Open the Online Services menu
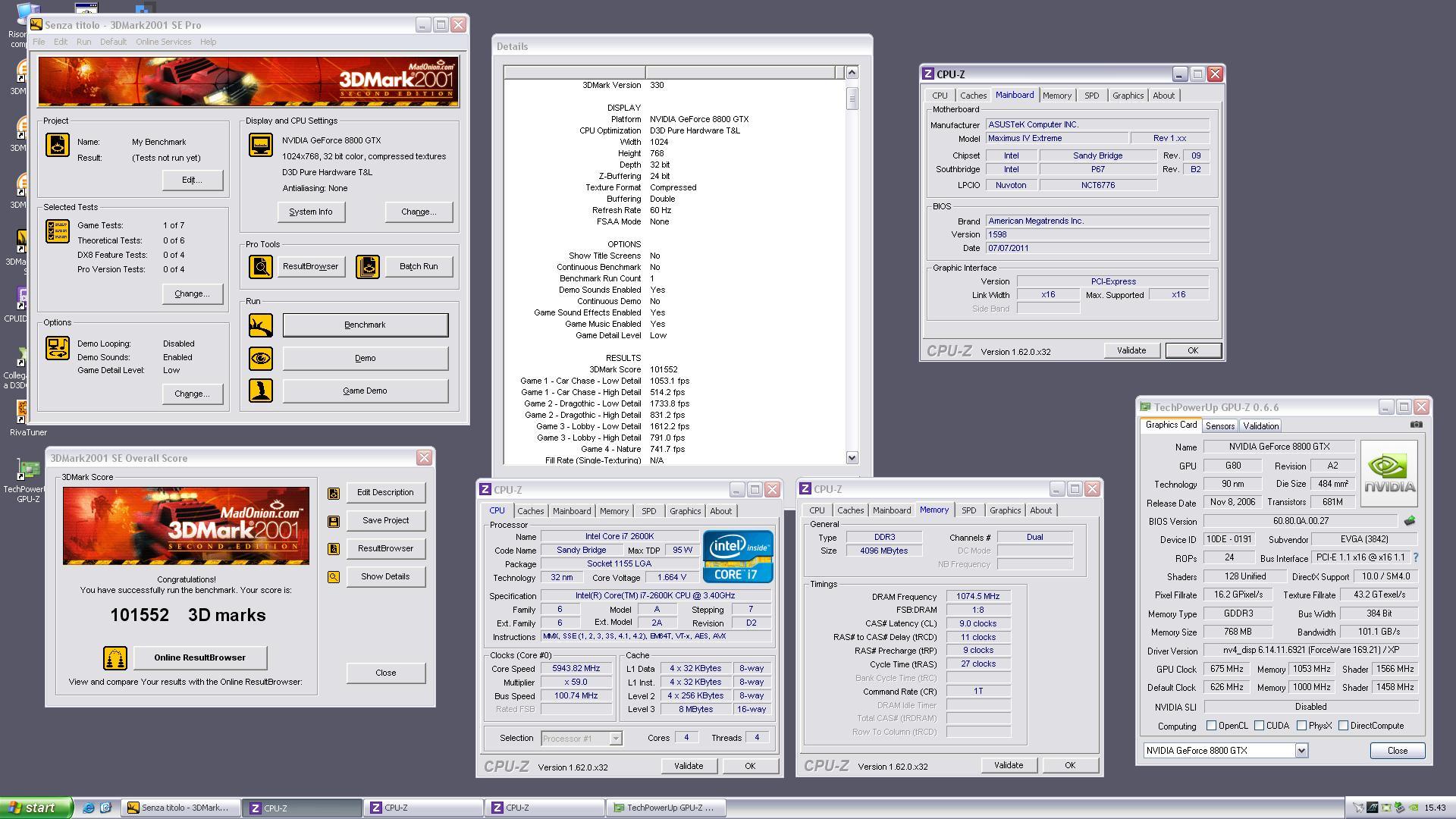 (163, 42)
